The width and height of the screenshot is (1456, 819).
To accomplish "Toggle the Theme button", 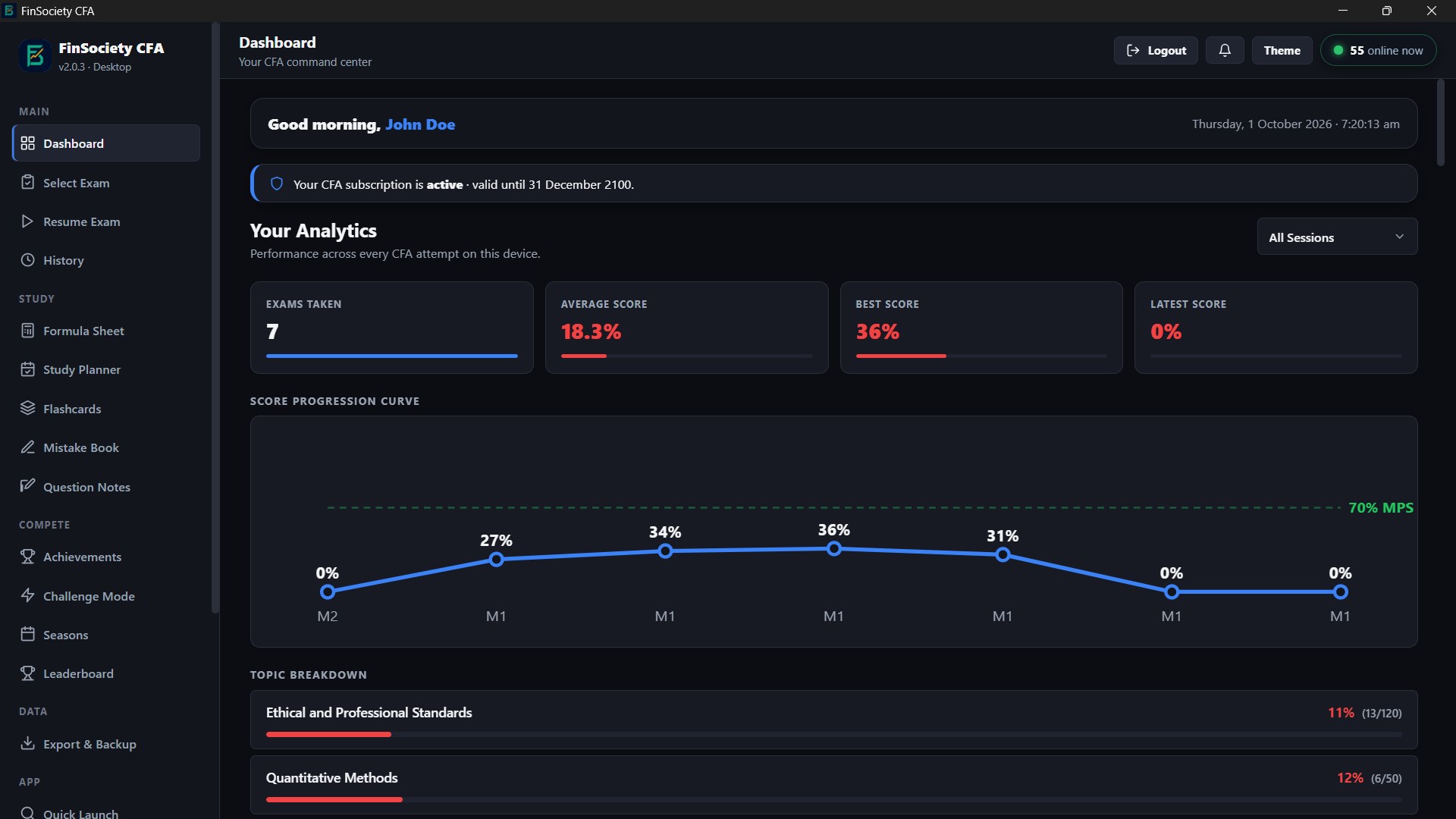I will click(1282, 50).
